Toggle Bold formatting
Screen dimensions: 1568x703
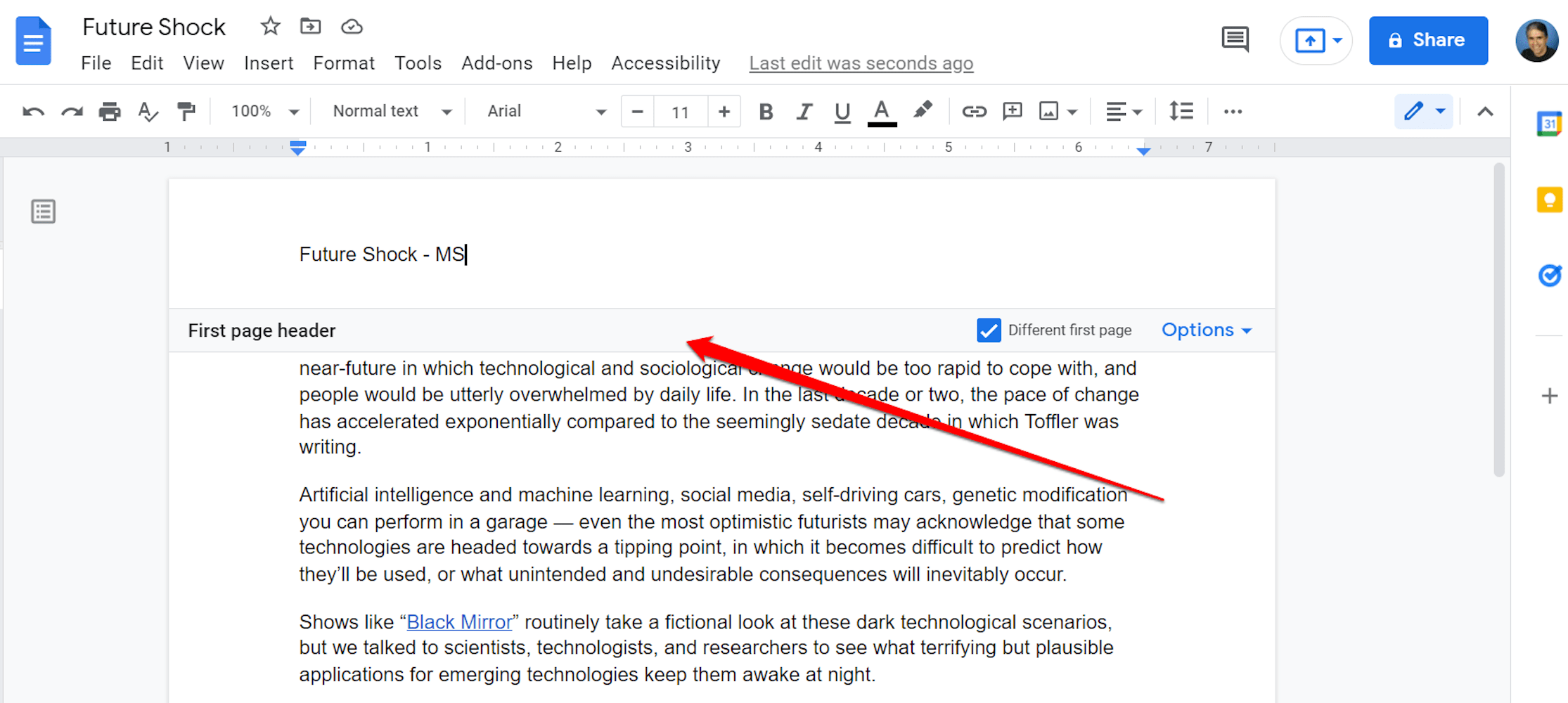click(x=766, y=112)
